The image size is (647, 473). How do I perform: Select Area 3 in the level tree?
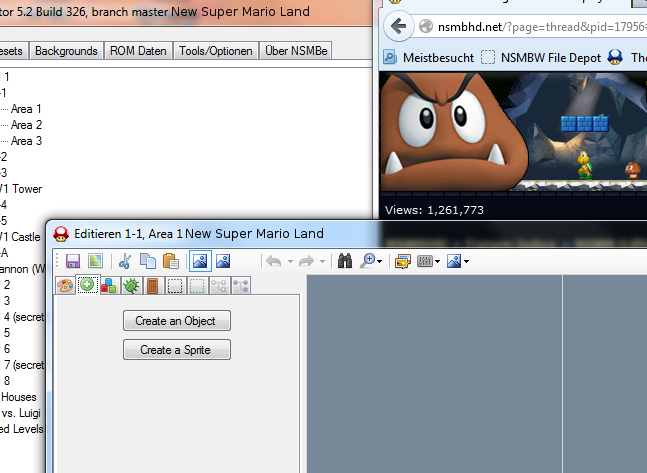click(x=26, y=141)
